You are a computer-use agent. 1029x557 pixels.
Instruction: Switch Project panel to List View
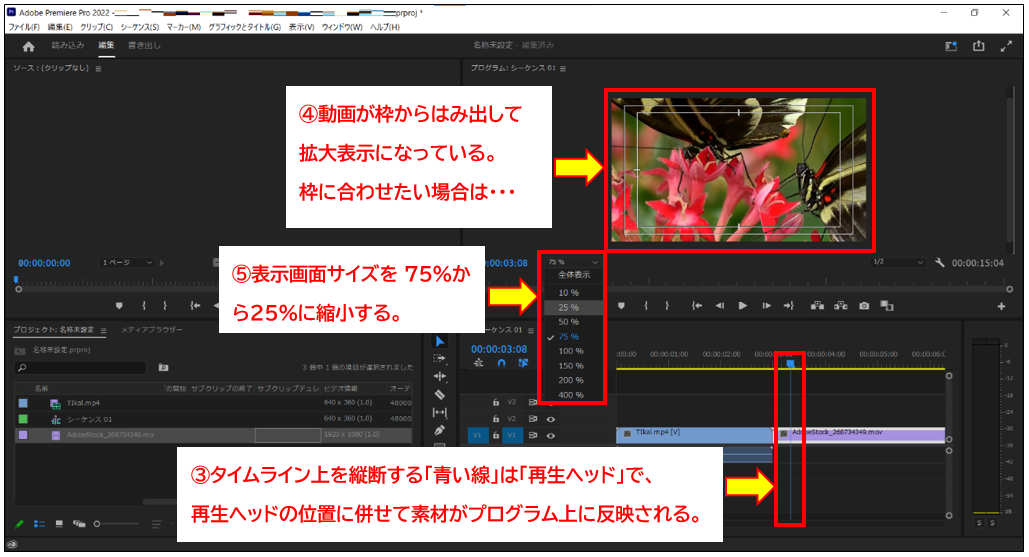39,524
